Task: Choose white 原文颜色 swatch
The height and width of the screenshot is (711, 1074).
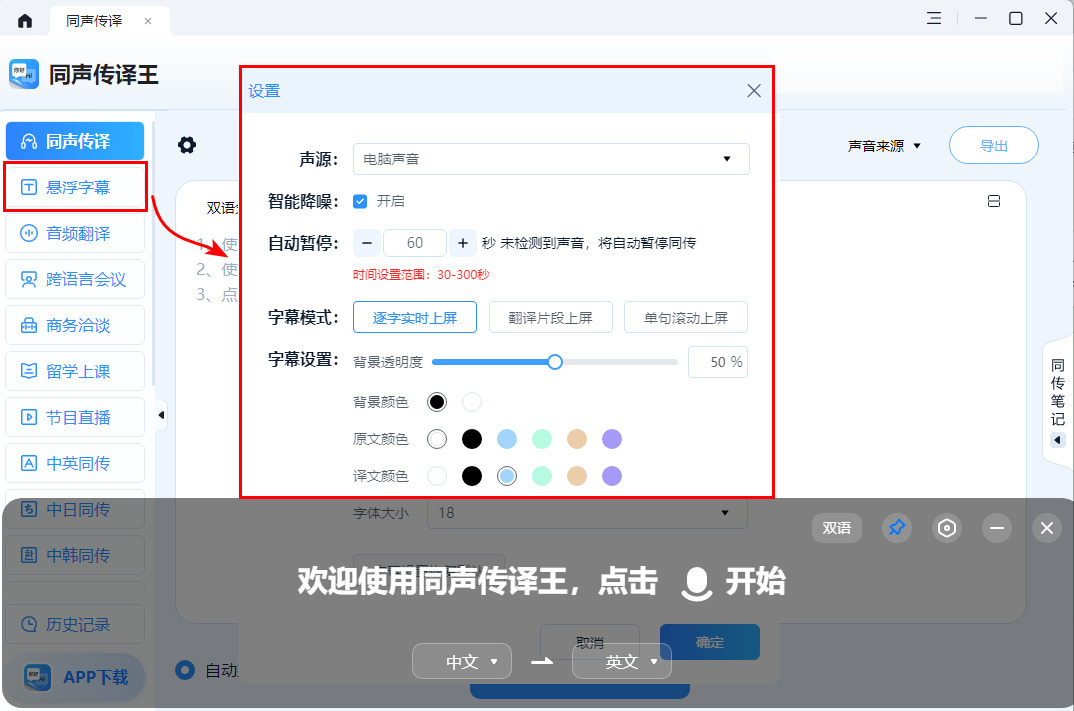Action: click(436, 439)
